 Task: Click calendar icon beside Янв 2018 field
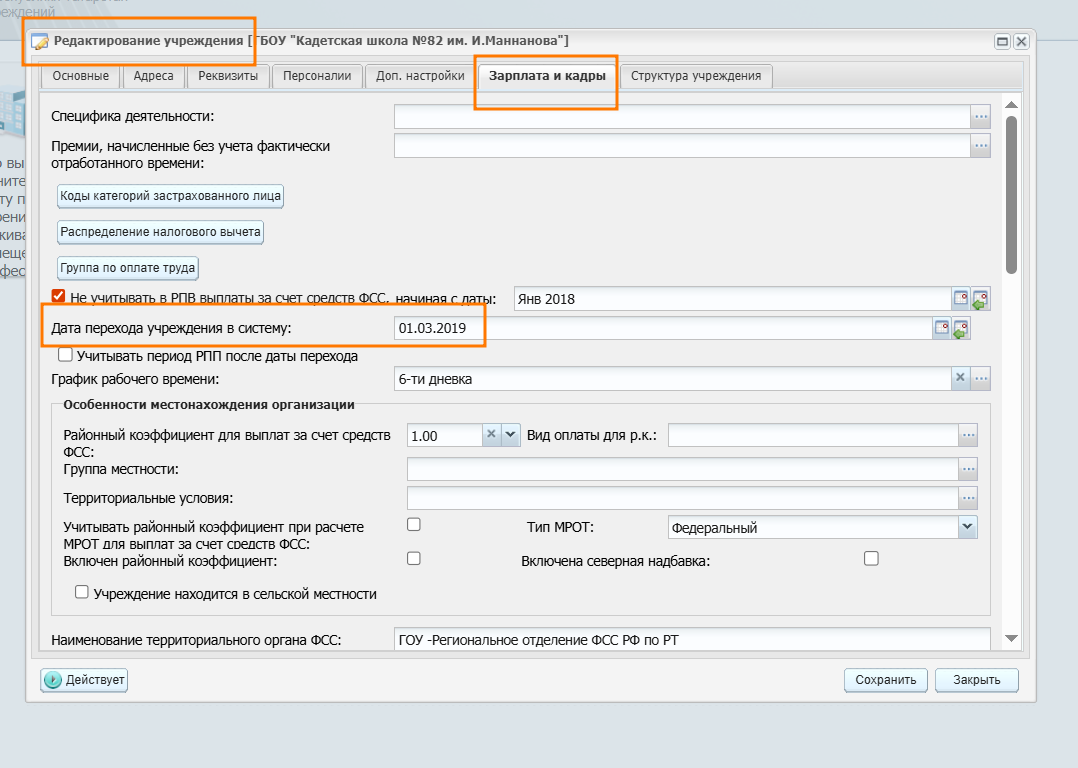tap(960, 298)
